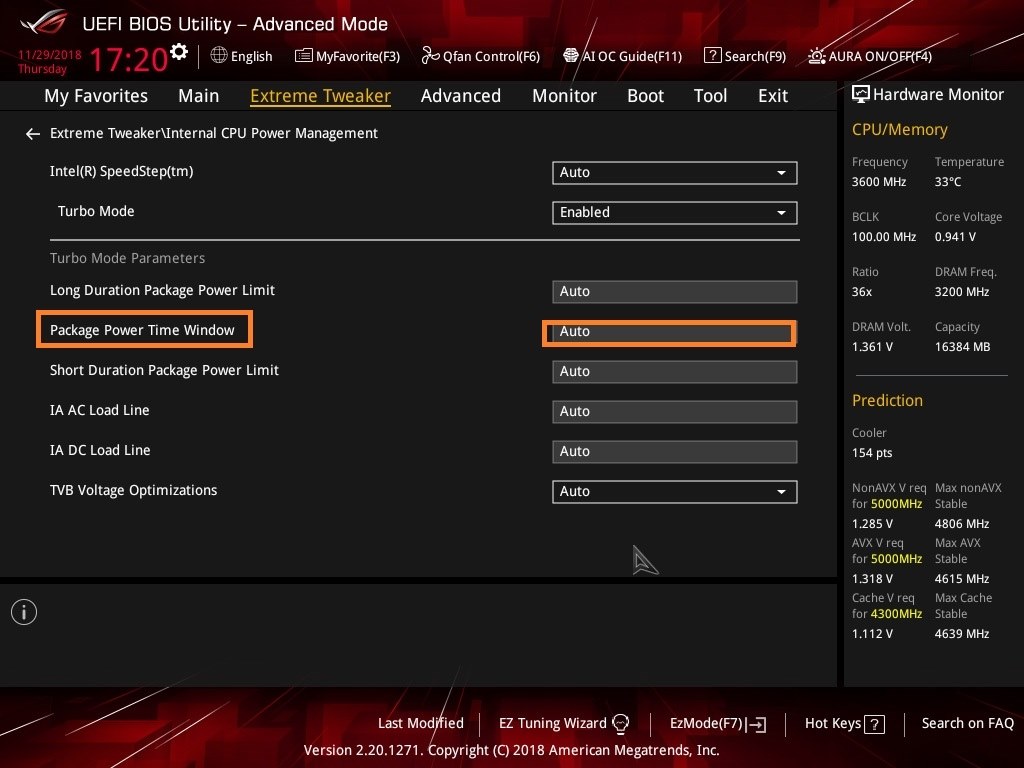Open the TVB Voltage Optimizations dropdown
Viewport: 1024px width, 768px height.
point(675,491)
